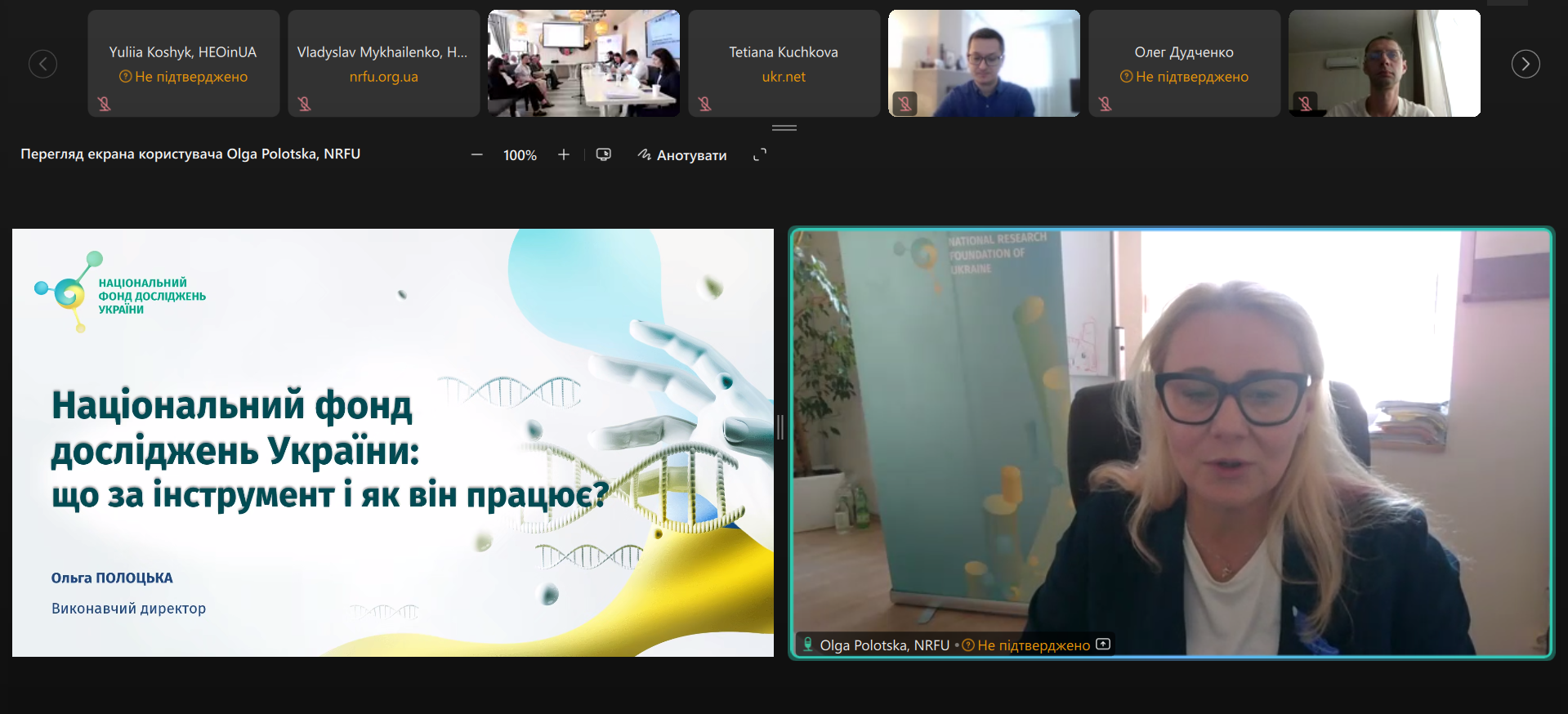The image size is (1568, 714).
Task: Zoom out shared screen with minus button
Action: (x=477, y=154)
